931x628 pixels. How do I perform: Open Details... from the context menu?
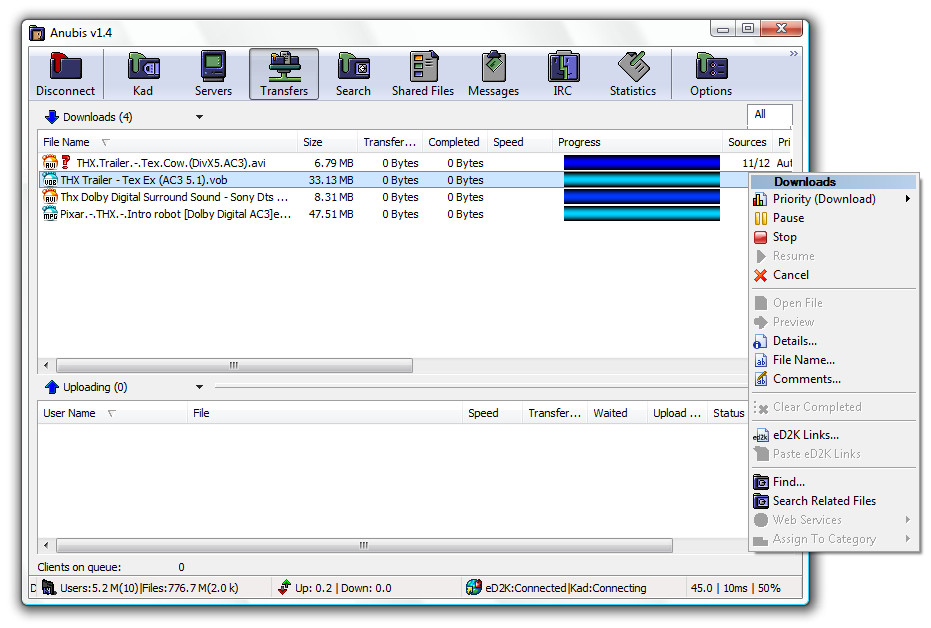click(834, 341)
